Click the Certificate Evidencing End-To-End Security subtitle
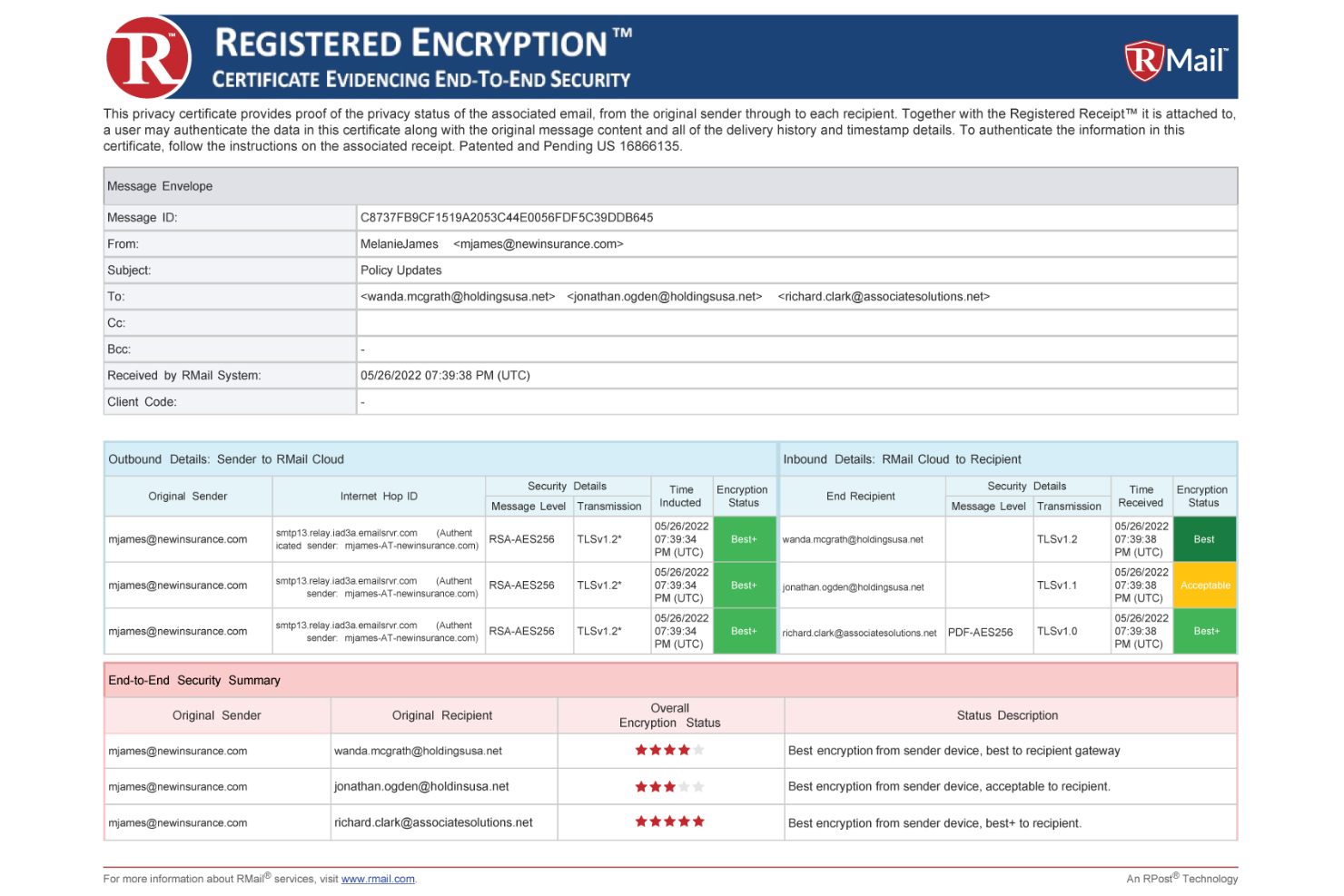 point(421,80)
